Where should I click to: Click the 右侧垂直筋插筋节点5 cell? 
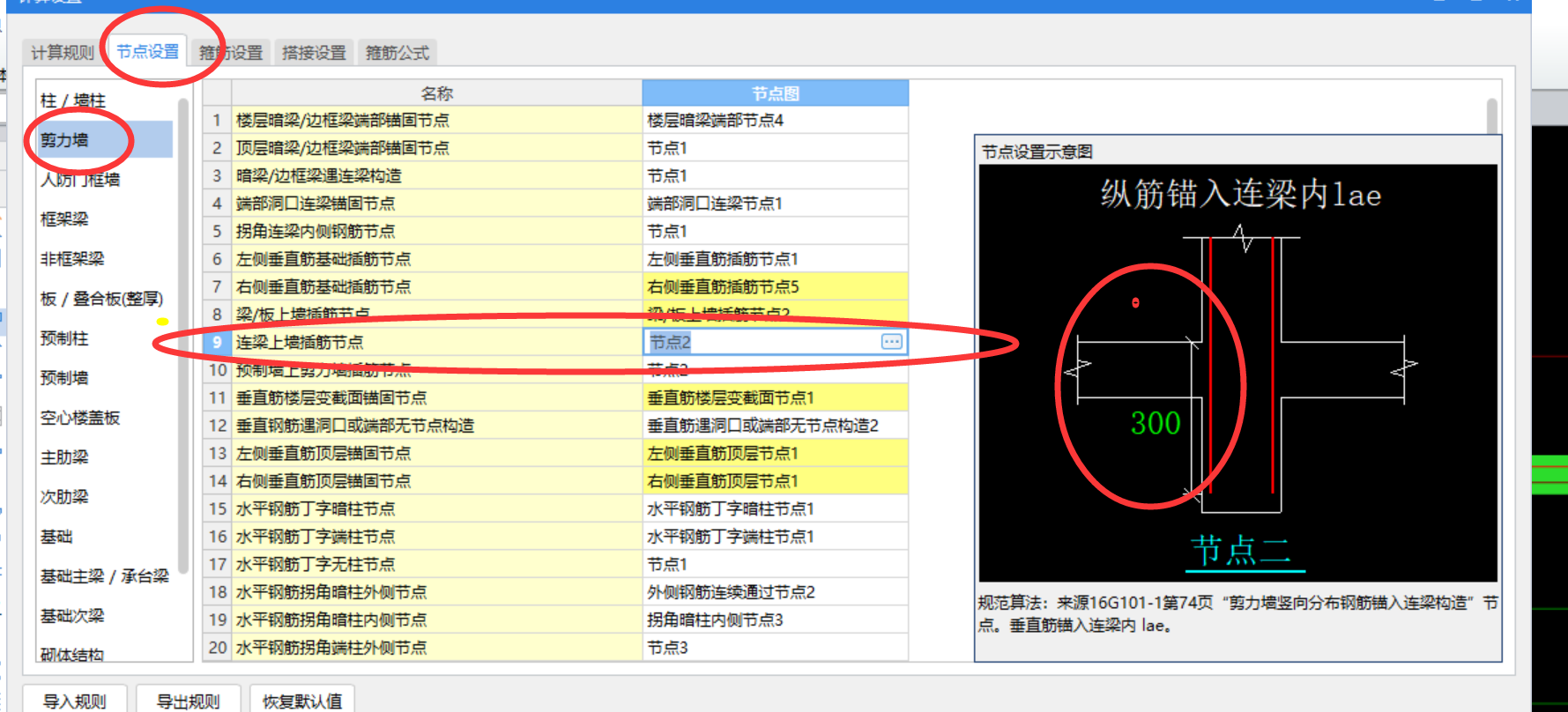[x=776, y=286]
